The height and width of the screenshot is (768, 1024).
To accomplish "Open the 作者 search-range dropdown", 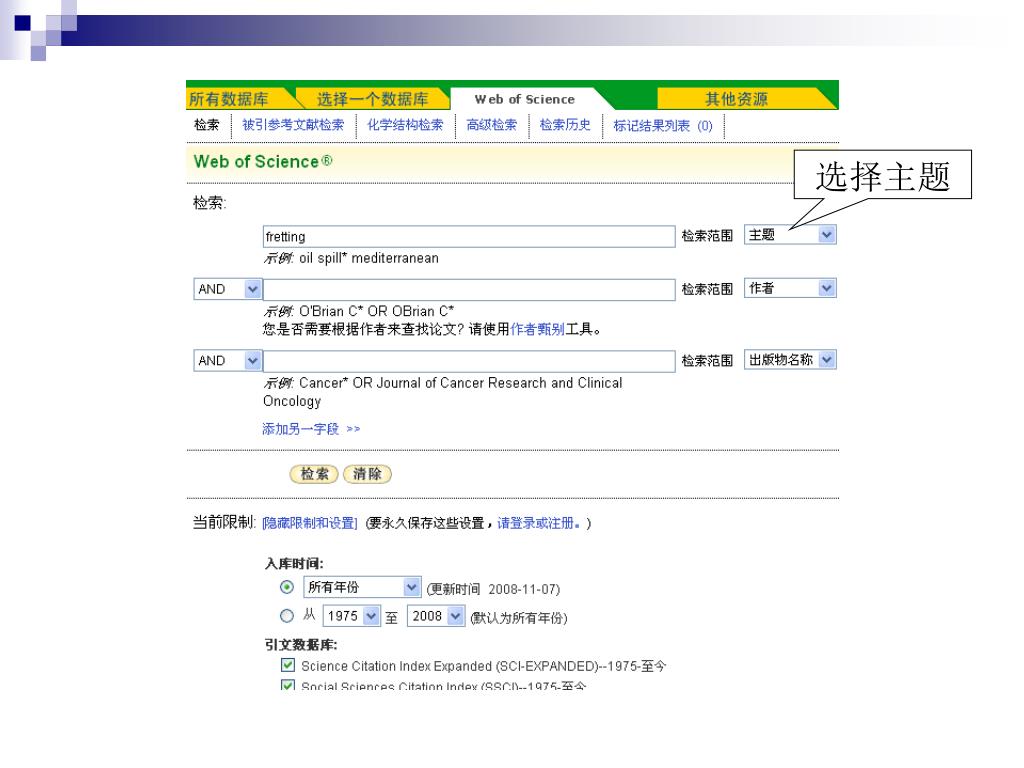I will (x=790, y=288).
